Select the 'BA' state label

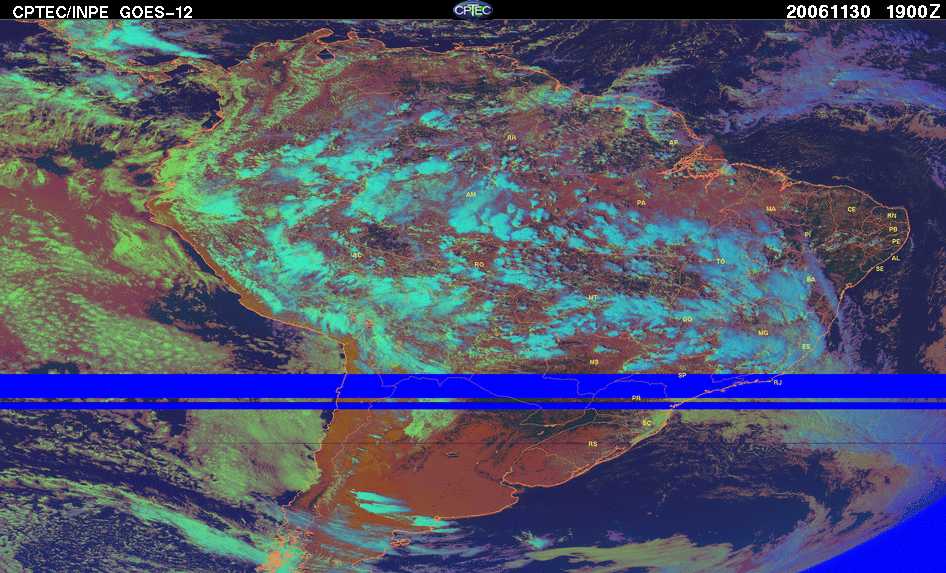click(x=811, y=280)
